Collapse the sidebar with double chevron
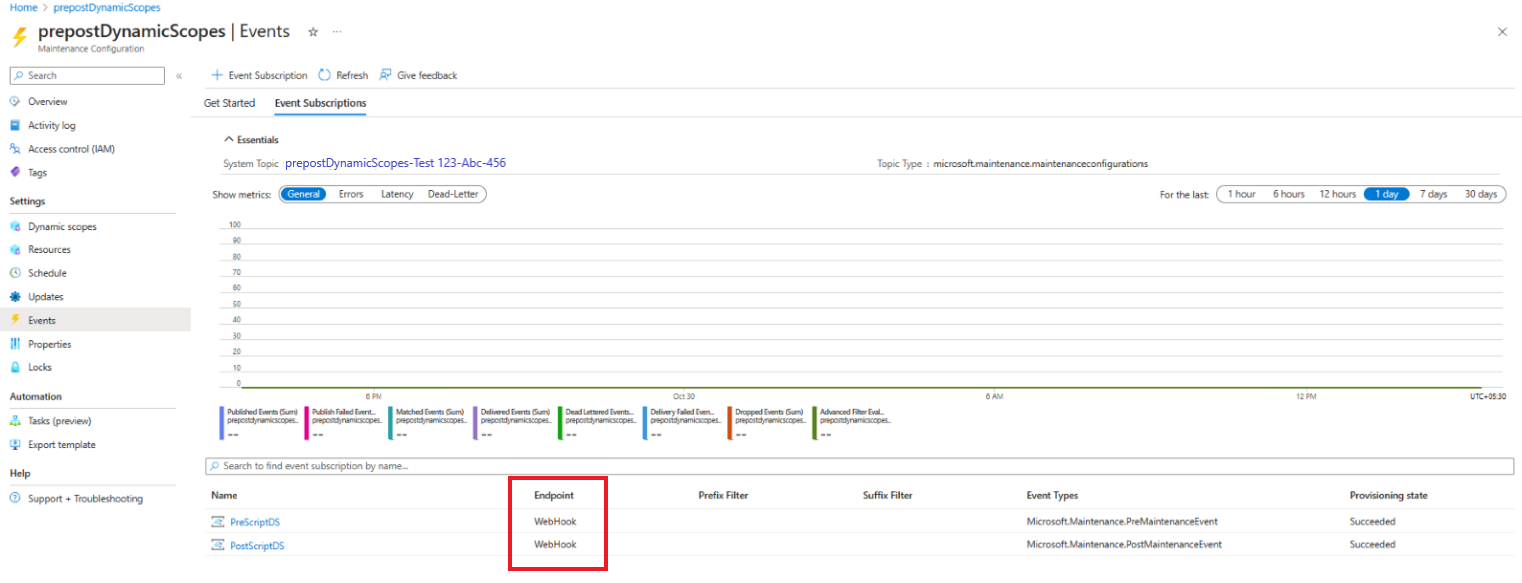 click(179, 76)
